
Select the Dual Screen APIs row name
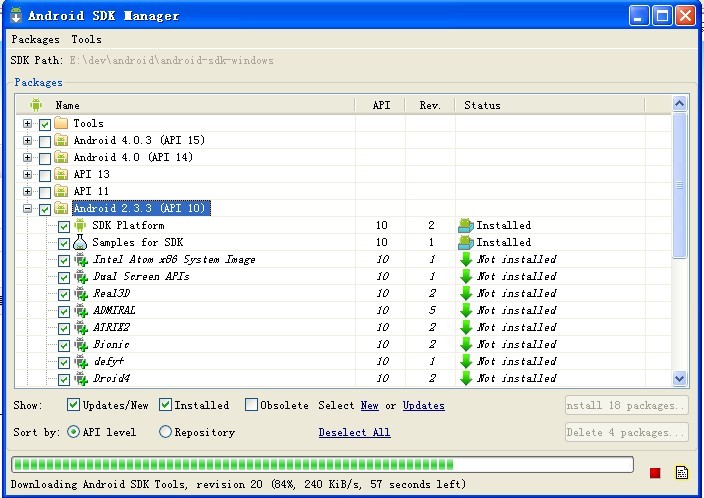[x=141, y=277]
